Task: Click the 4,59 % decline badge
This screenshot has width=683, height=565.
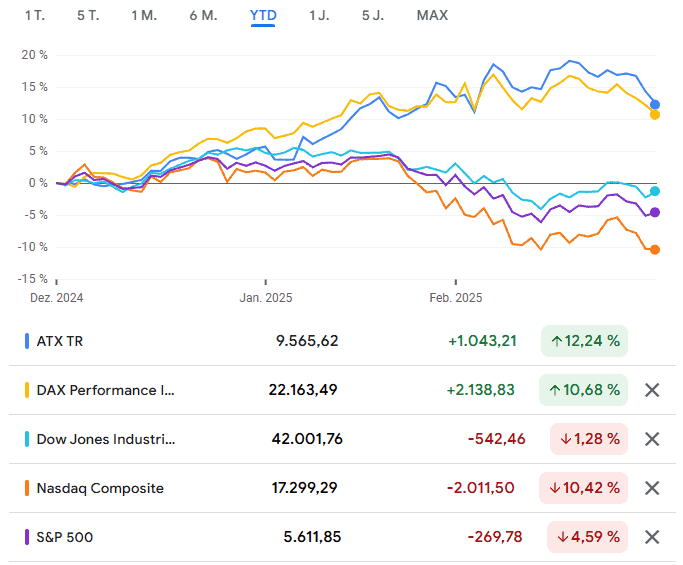Action: [588, 537]
